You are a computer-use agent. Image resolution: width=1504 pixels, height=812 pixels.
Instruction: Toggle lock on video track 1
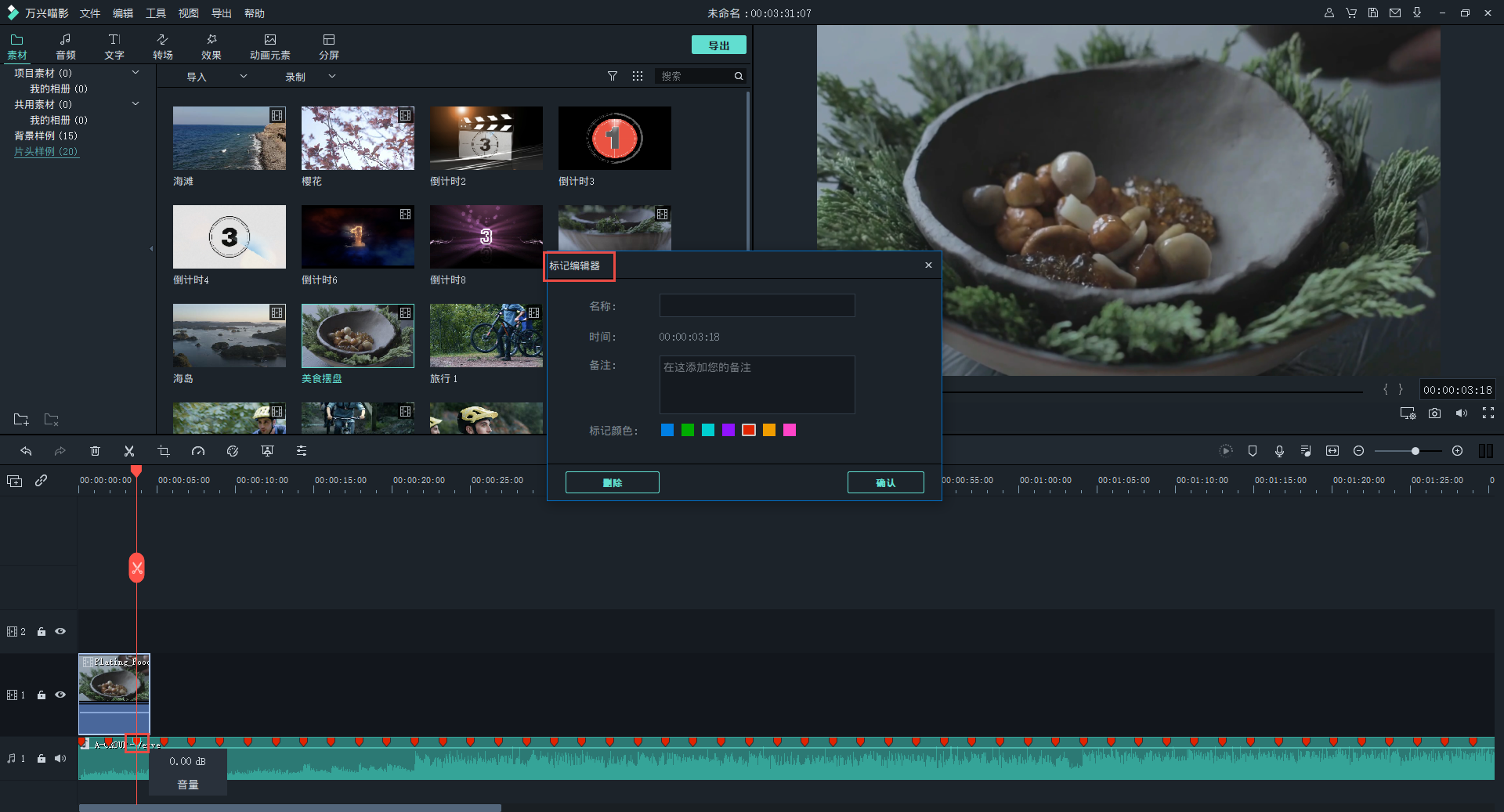42,695
